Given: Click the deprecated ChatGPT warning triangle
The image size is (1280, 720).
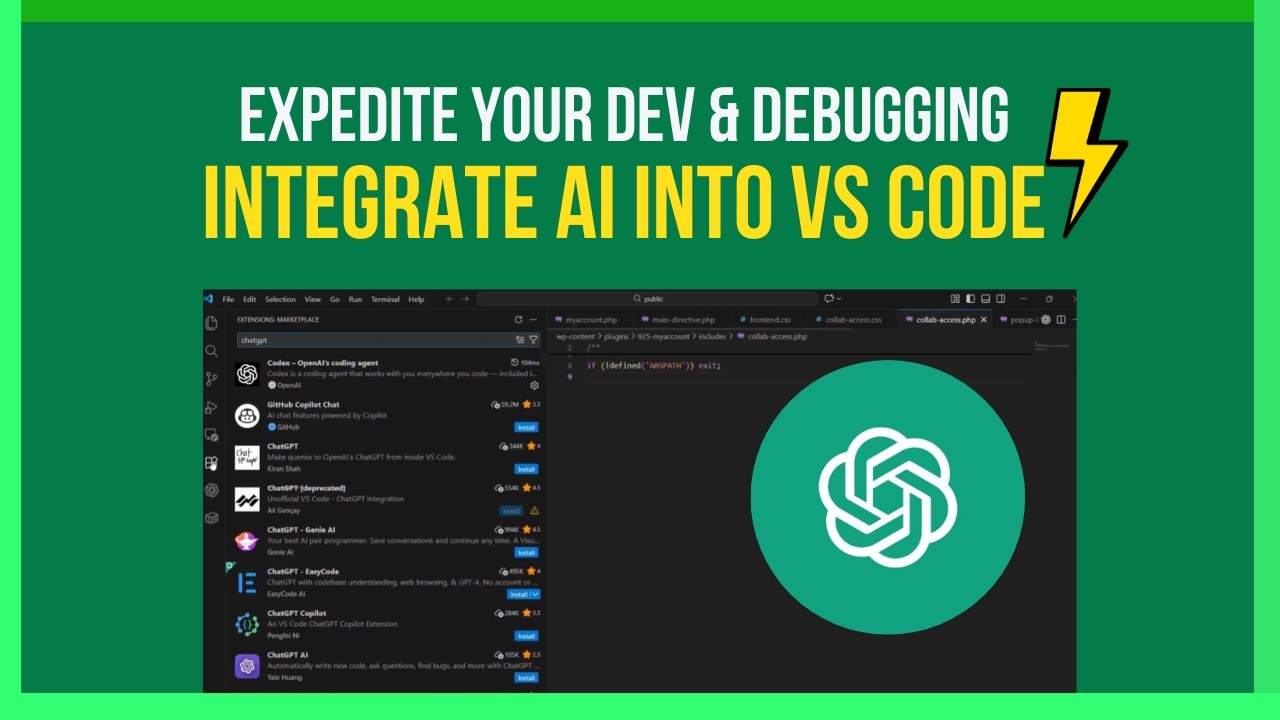Looking at the screenshot, I should pos(534,510).
